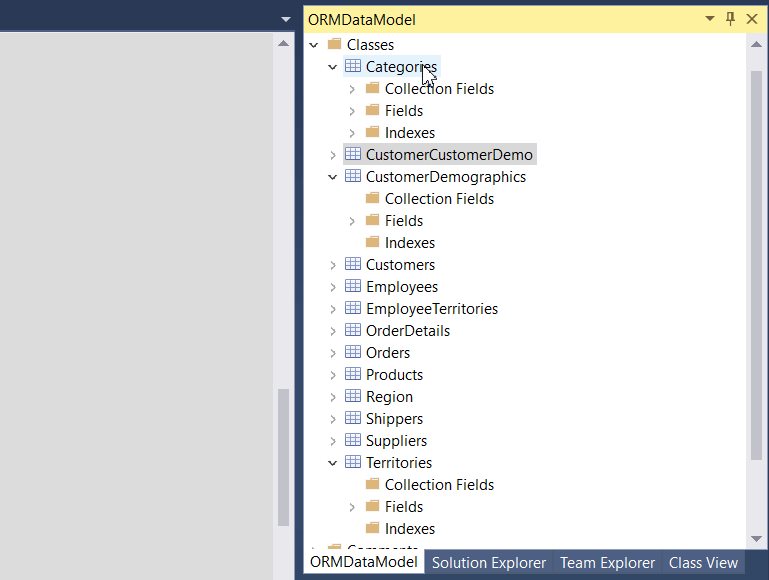Image resolution: width=769 pixels, height=580 pixels.
Task: Click the Classes folder icon
Action: [x=334, y=44]
